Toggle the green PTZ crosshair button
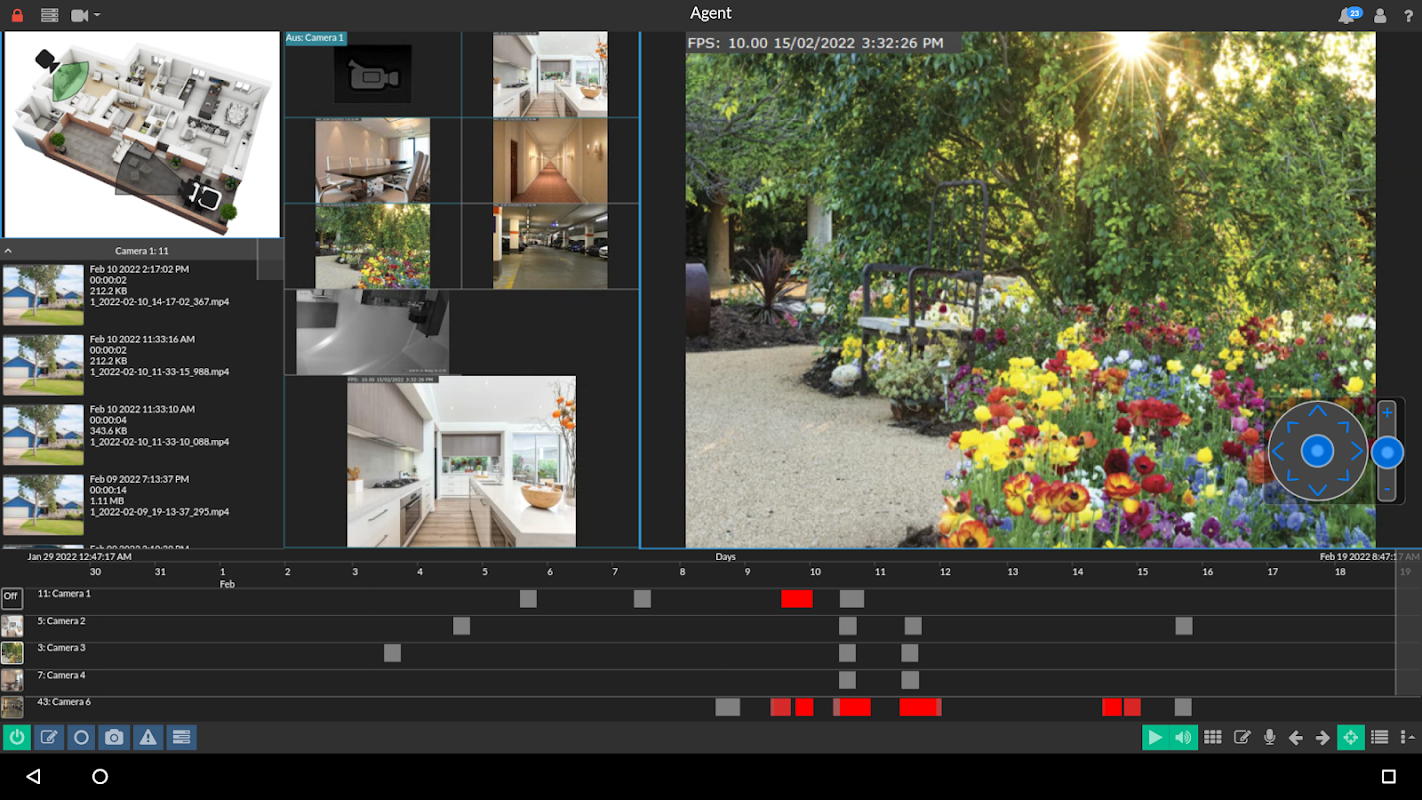 1351,738
